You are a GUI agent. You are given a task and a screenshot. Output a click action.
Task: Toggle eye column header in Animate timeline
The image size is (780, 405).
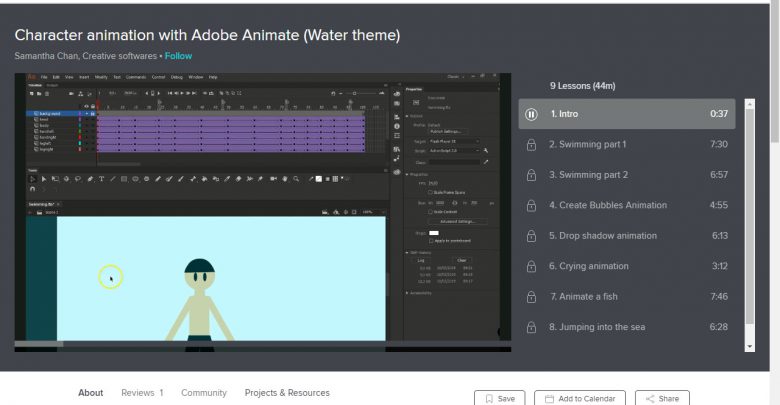(86, 106)
